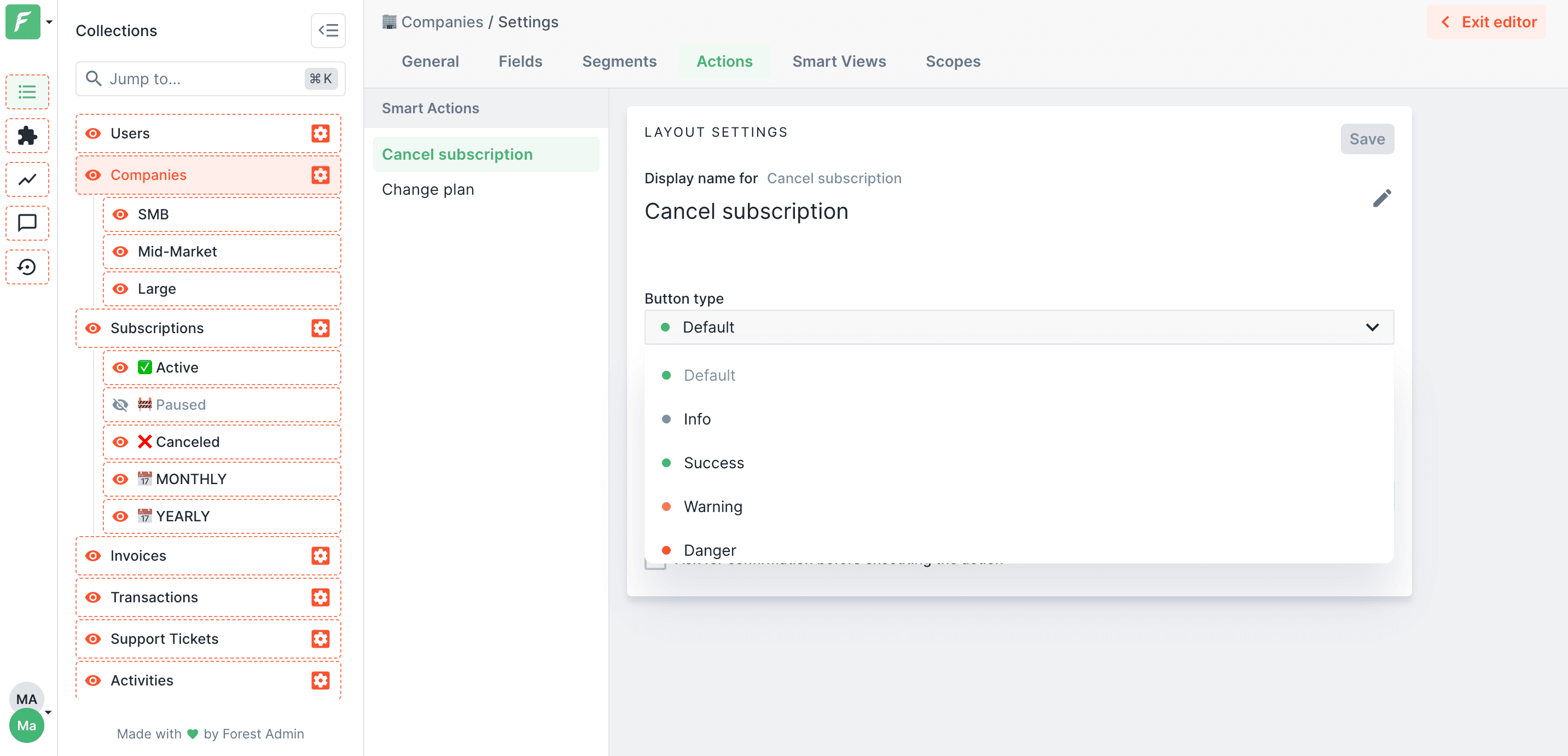1568x756 pixels.
Task: Switch to the Actions tab
Action: (724, 61)
